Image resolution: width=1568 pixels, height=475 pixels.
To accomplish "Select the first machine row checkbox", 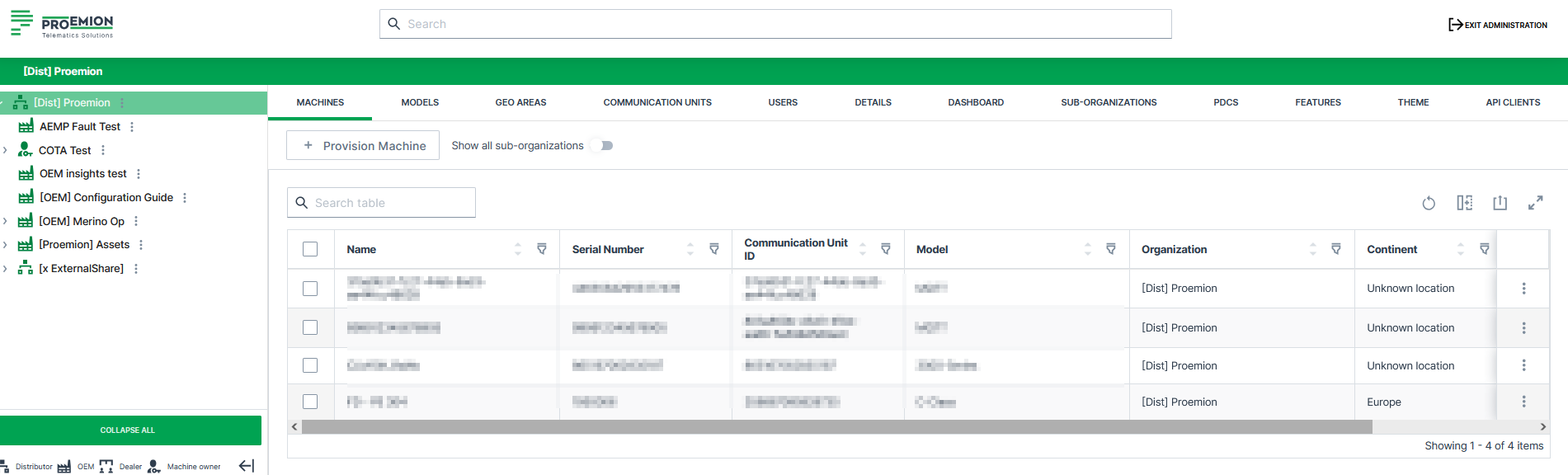I will coord(310,289).
